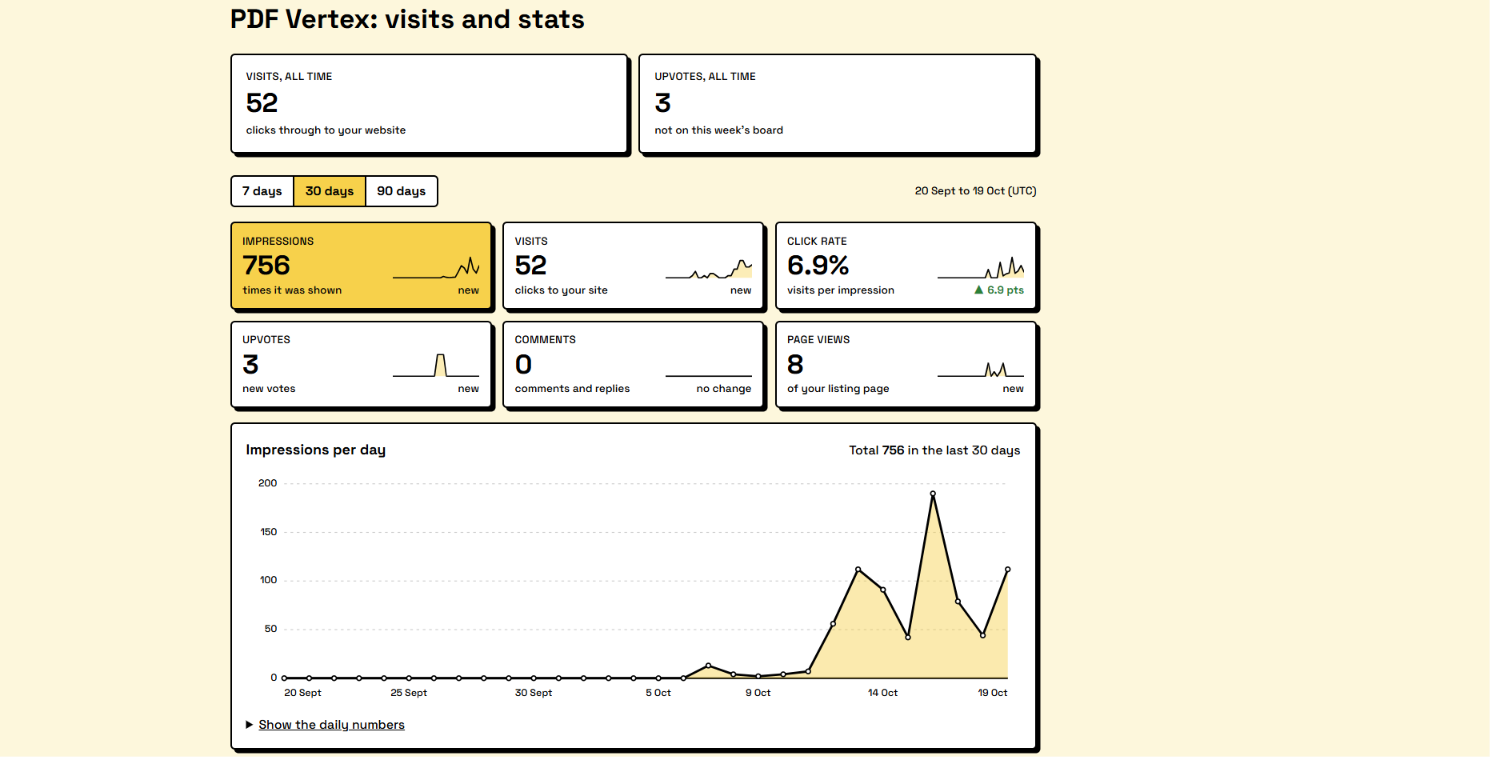The height and width of the screenshot is (757, 1490).
Task: Select the Upvotes new votes card
Action: click(361, 364)
